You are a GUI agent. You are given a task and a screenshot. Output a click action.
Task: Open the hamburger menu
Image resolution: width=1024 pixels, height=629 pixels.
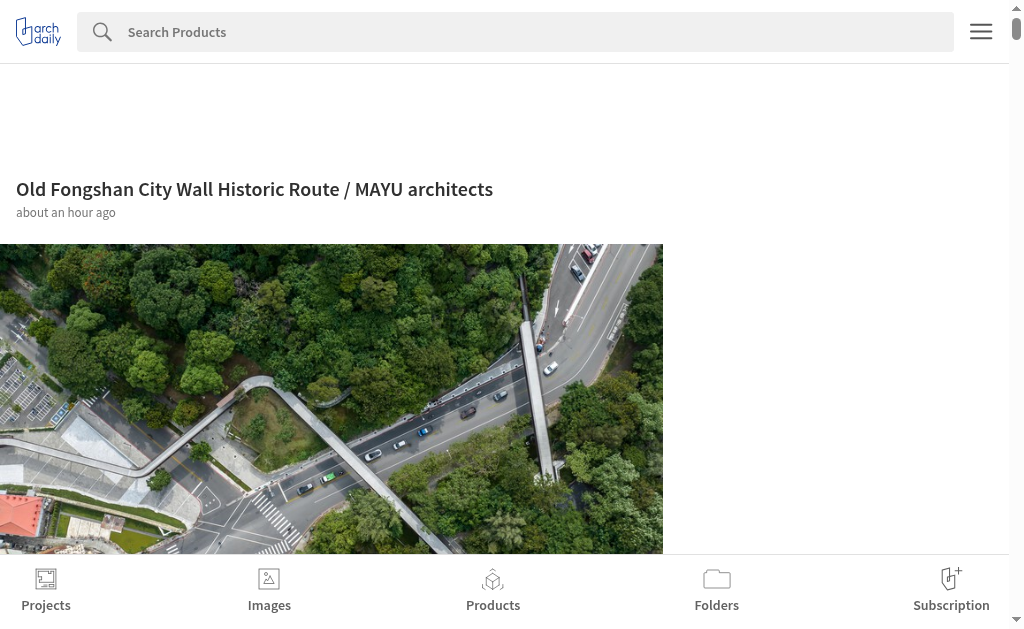tap(980, 31)
